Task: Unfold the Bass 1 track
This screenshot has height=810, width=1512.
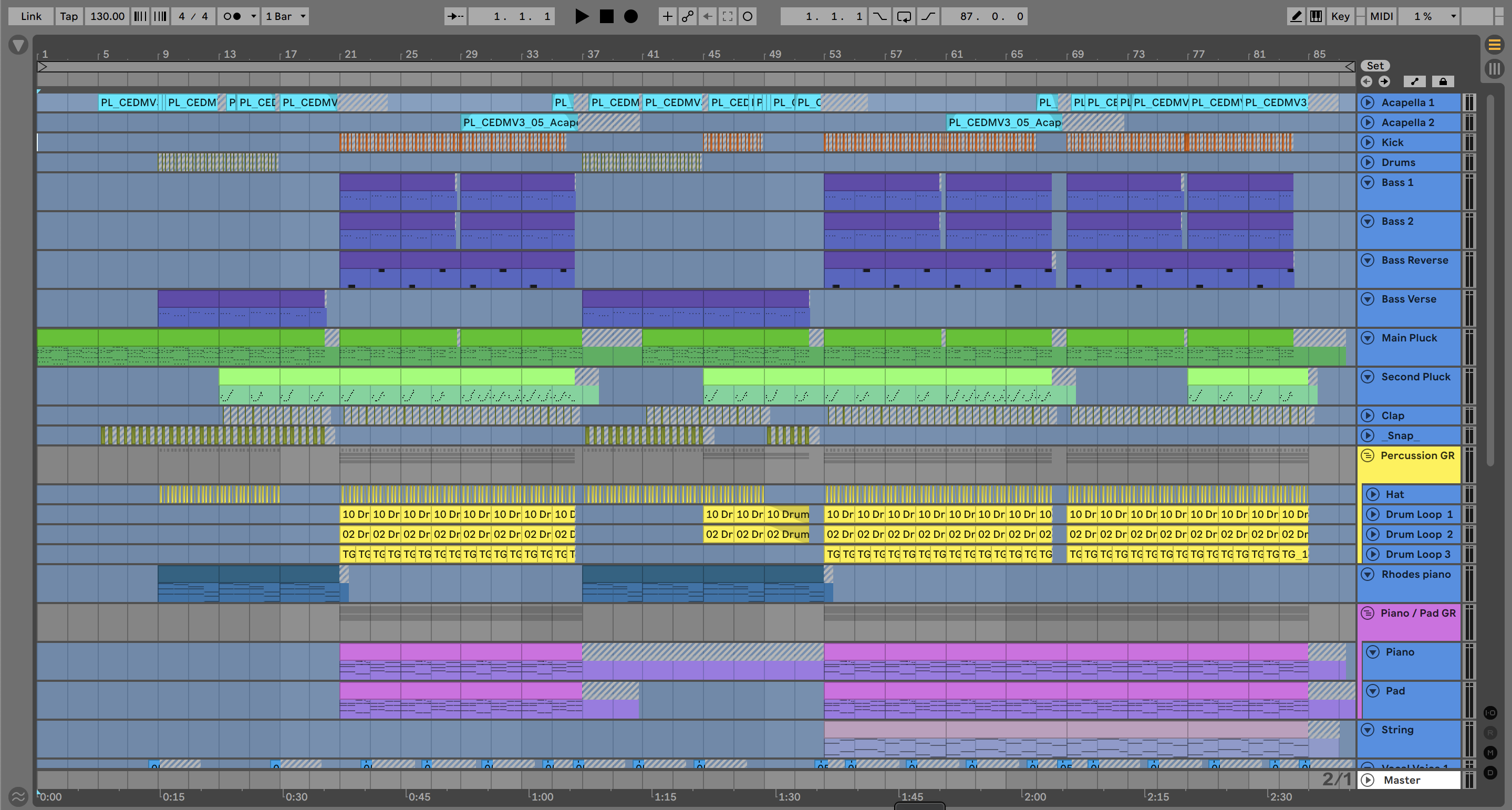Action: [1368, 183]
